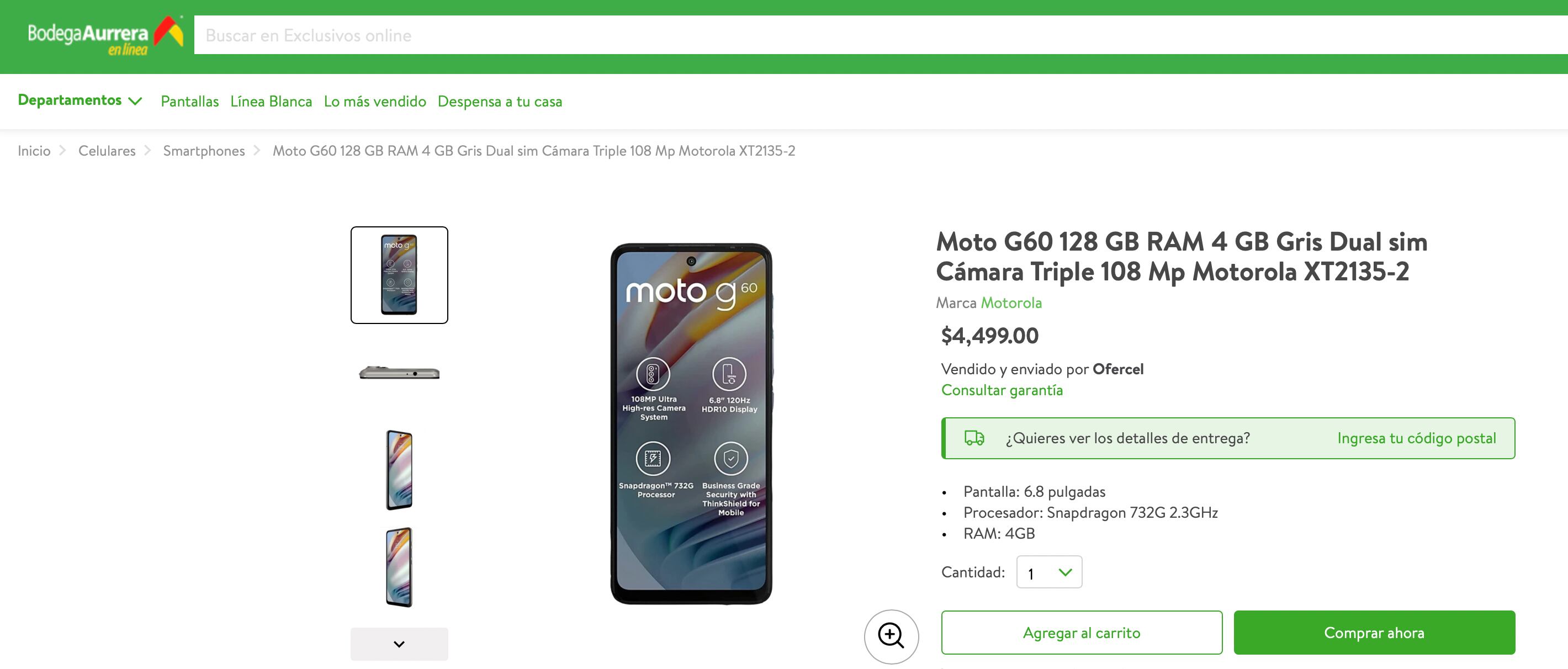The image size is (1568, 669).
Task: Open the Cantidad quantity dropdown
Action: (1049, 572)
